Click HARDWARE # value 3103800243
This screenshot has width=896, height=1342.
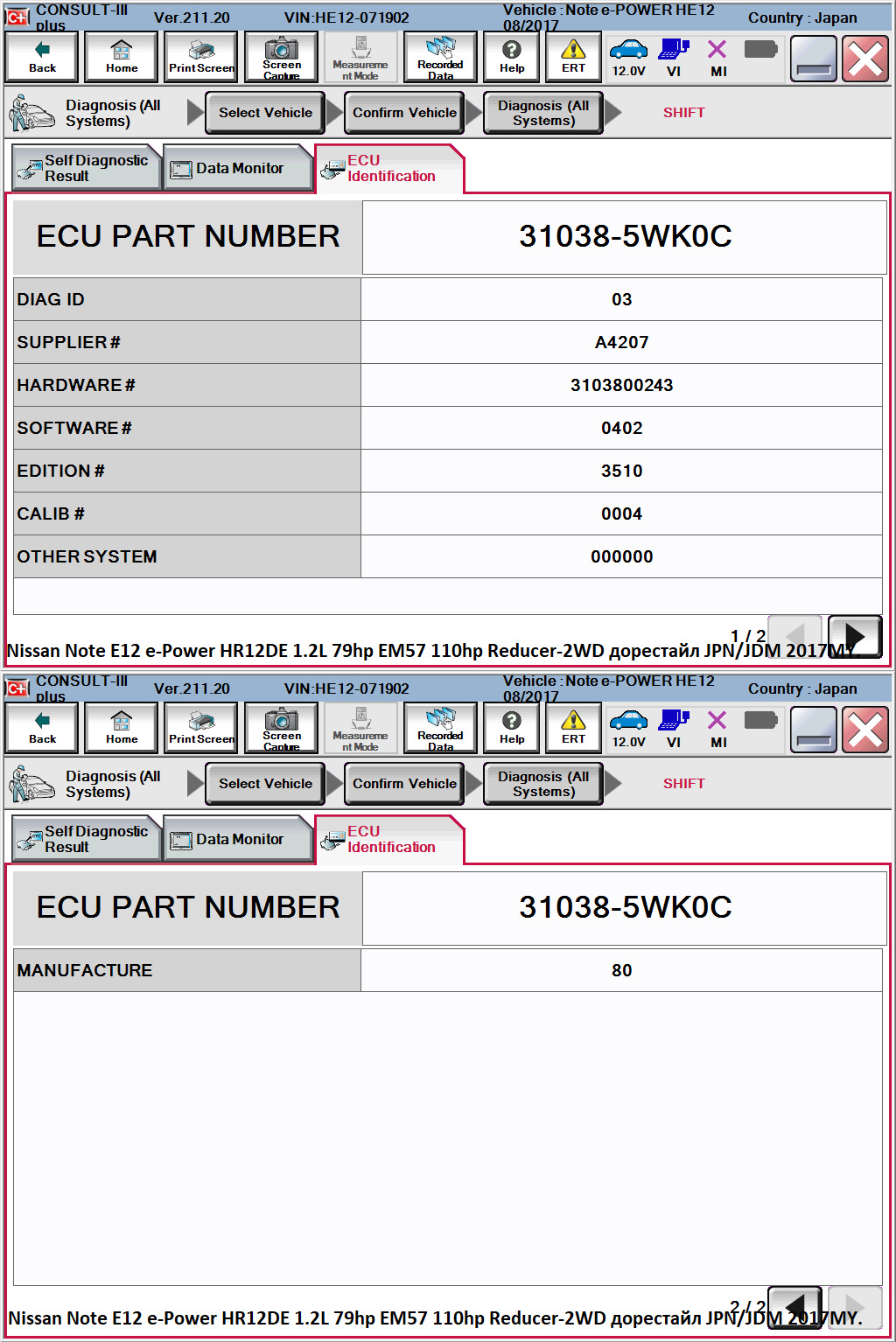click(x=621, y=385)
